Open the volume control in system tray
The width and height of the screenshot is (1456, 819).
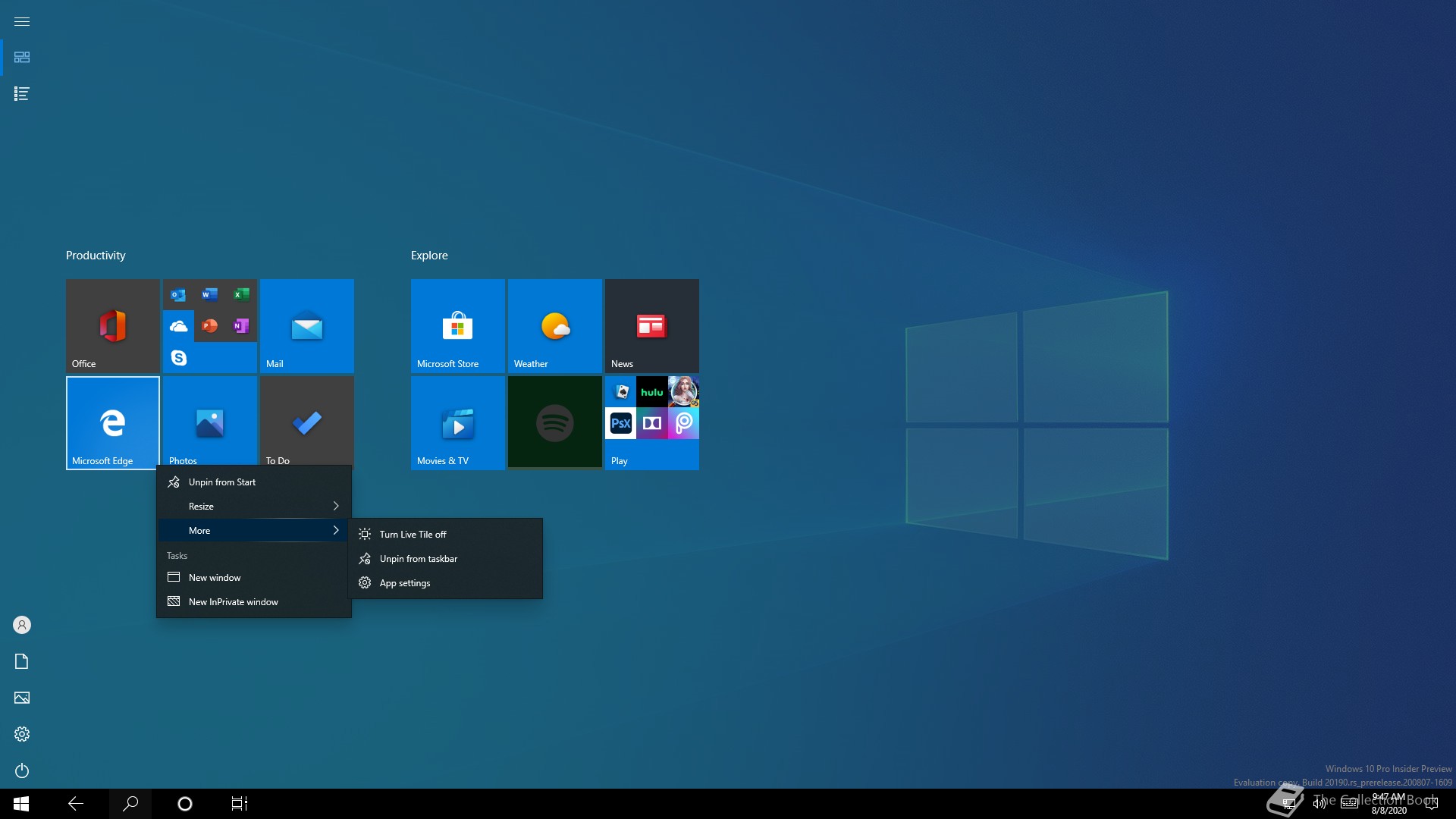coord(1319,804)
